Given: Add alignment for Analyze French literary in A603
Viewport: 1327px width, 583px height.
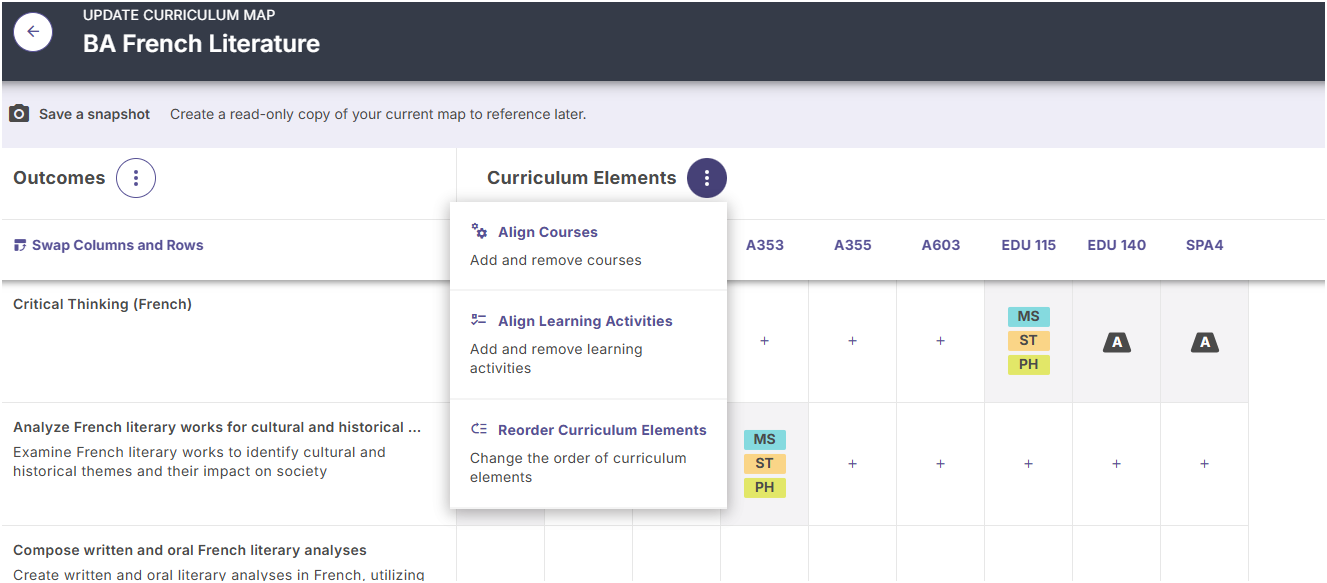Looking at the screenshot, I should click(941, 464).
